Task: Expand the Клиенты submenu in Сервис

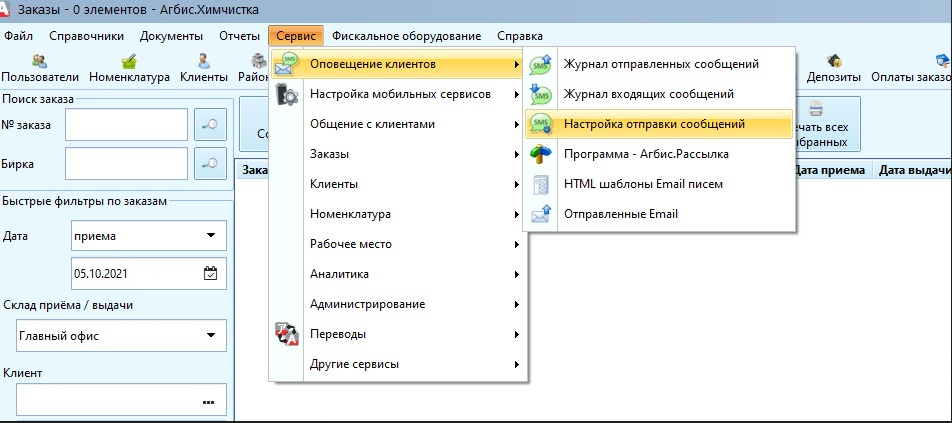Action: point(398,184)
